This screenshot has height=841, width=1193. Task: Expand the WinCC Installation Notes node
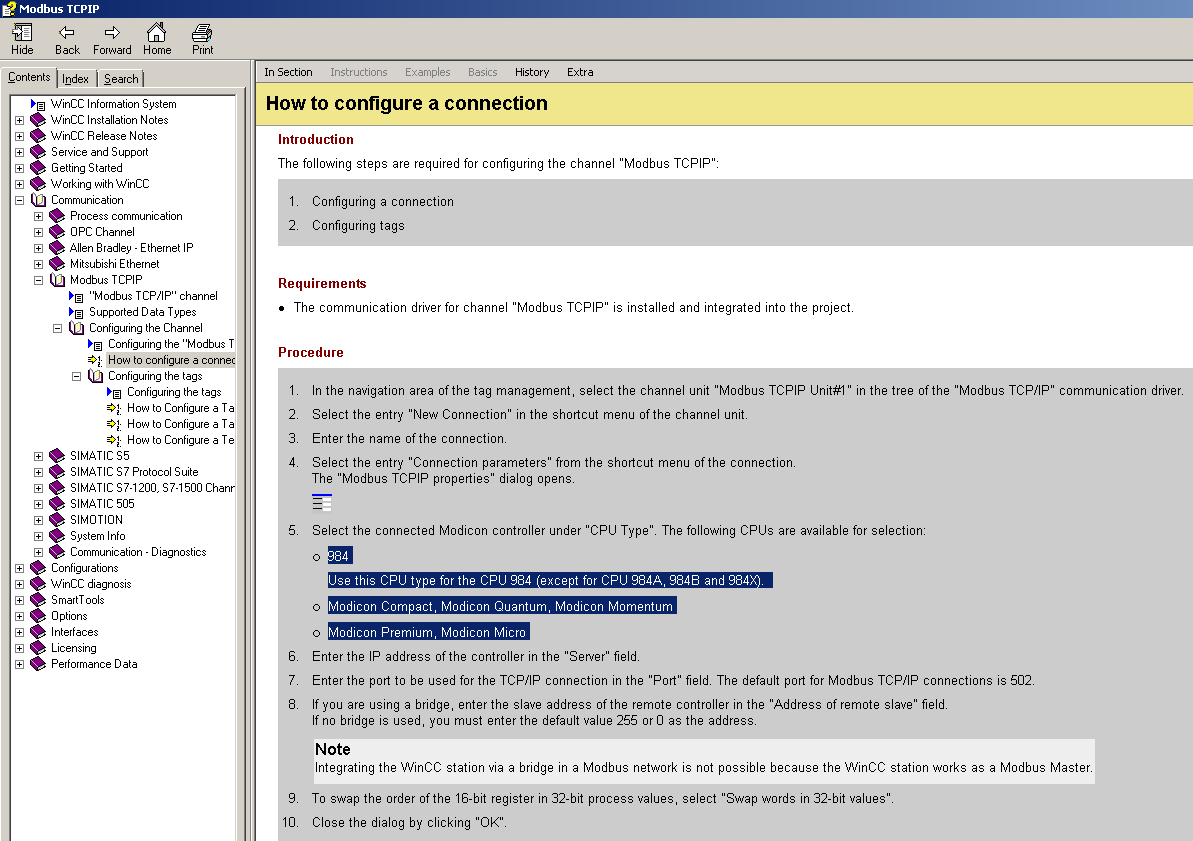click(x=19, y=120)
